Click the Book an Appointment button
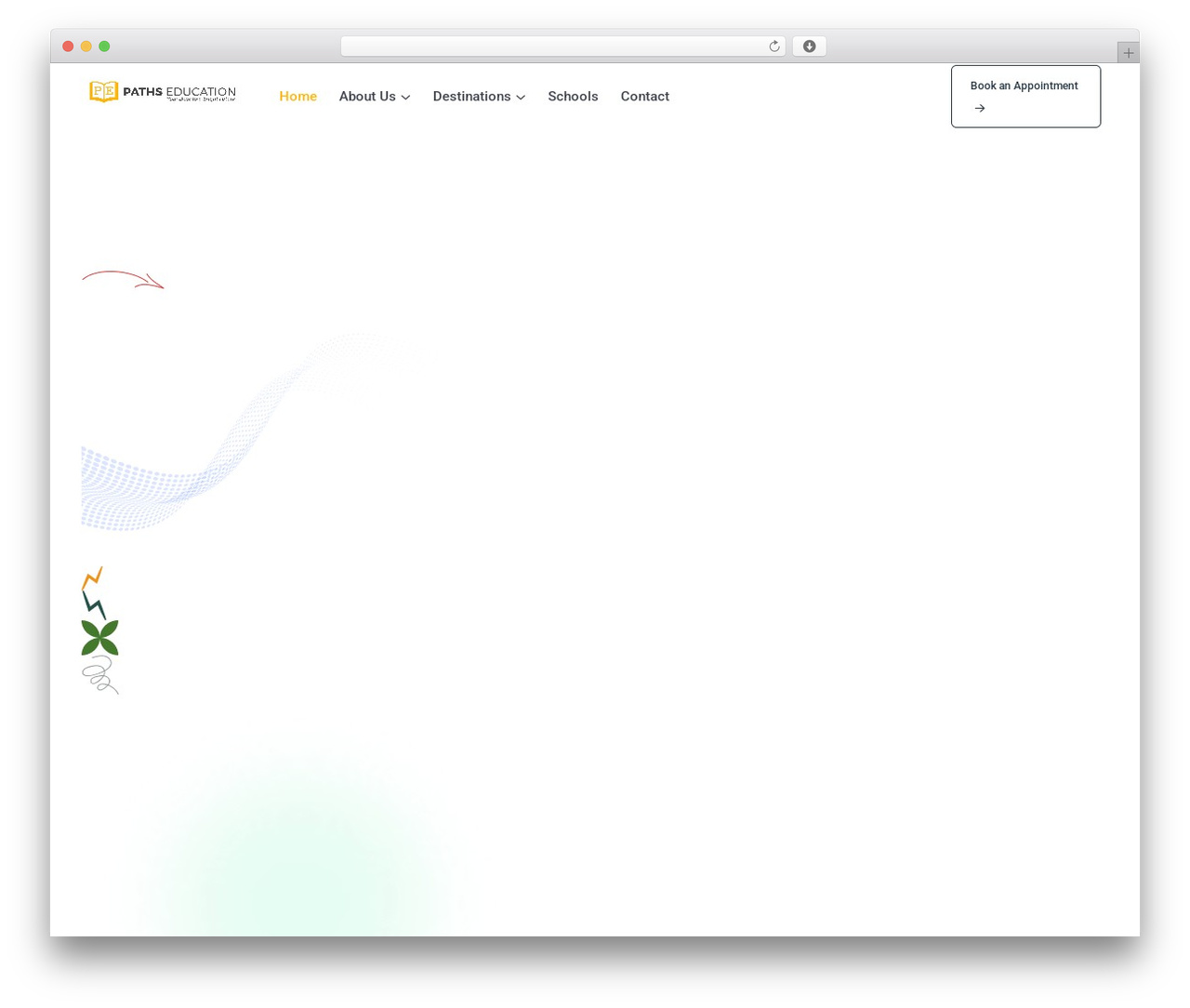Screen dimensions: 1190x1008 [1025, 97]
